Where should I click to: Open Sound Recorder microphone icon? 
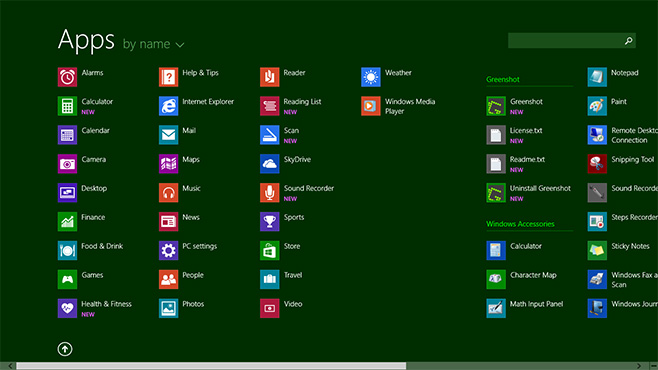click(269, 193)
